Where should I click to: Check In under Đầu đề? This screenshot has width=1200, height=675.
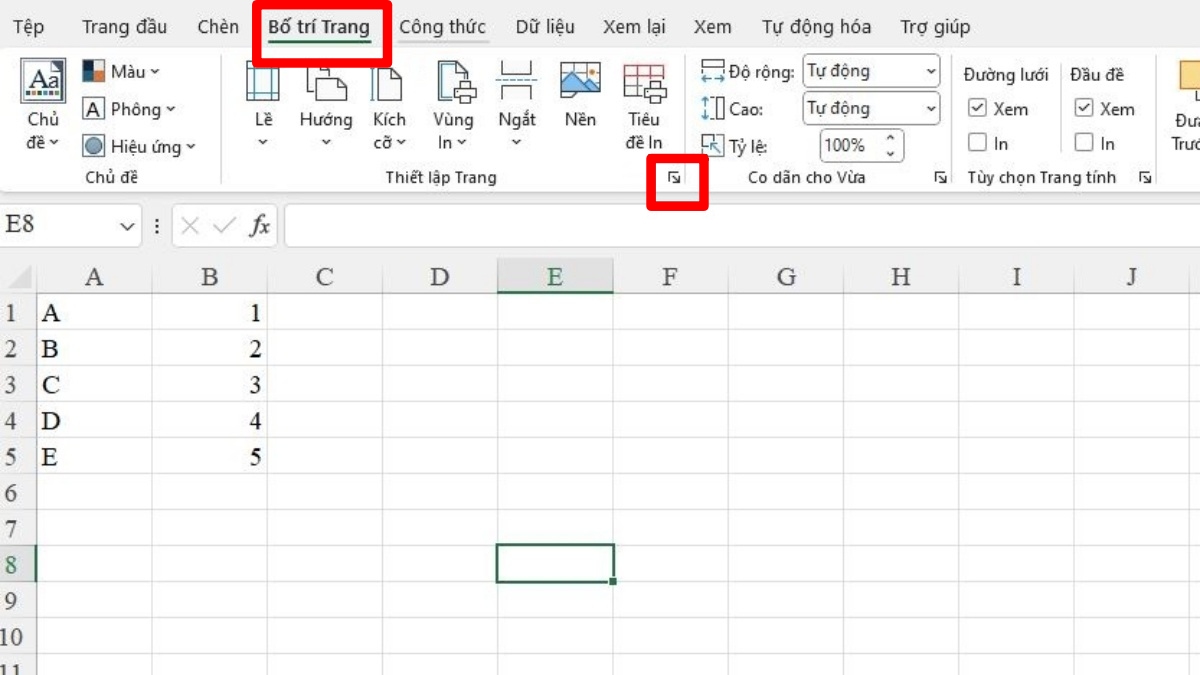[1084, 143]
